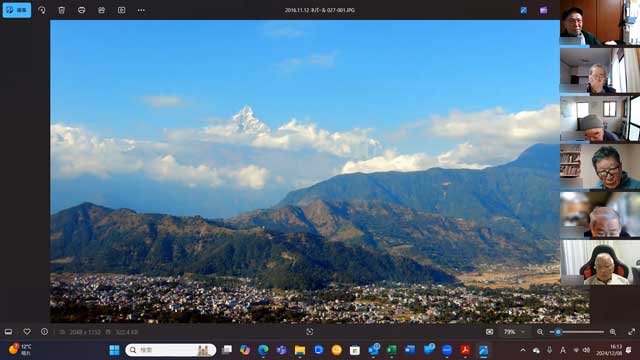Open the weather widget showing 12°C
This screenshot has height=360, width=640.
coord(20,350)
